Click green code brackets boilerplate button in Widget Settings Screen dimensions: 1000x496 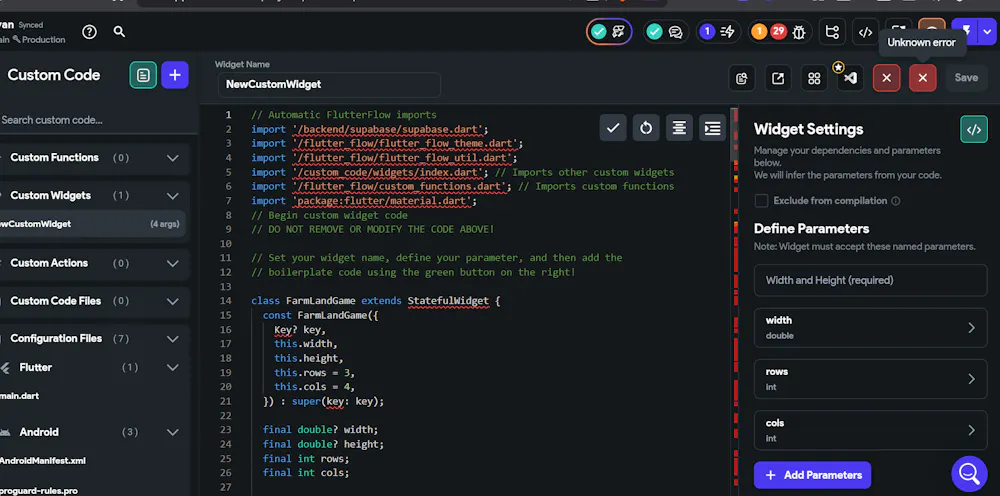click(x=974, y=129)
